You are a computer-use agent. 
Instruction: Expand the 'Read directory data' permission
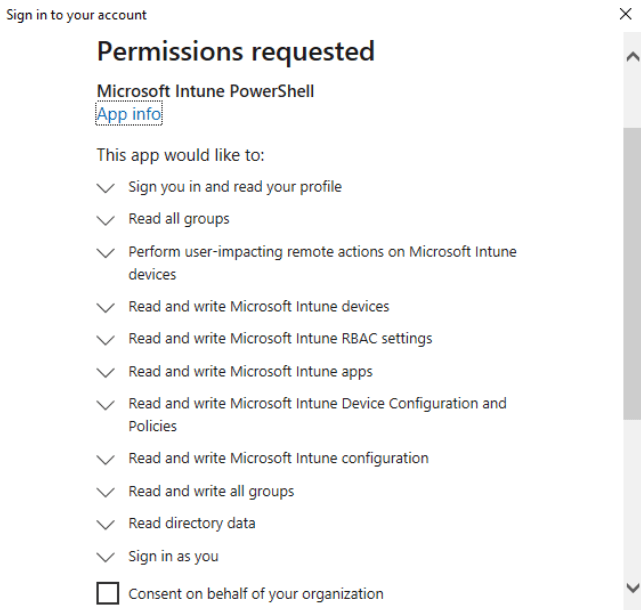tap(106, 524)
